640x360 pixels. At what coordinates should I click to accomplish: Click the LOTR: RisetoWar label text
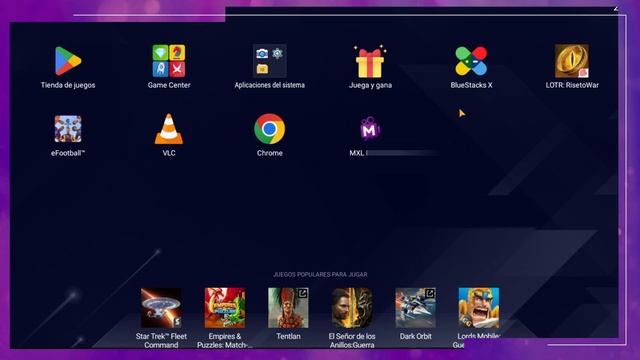click(x=572, y=85)
